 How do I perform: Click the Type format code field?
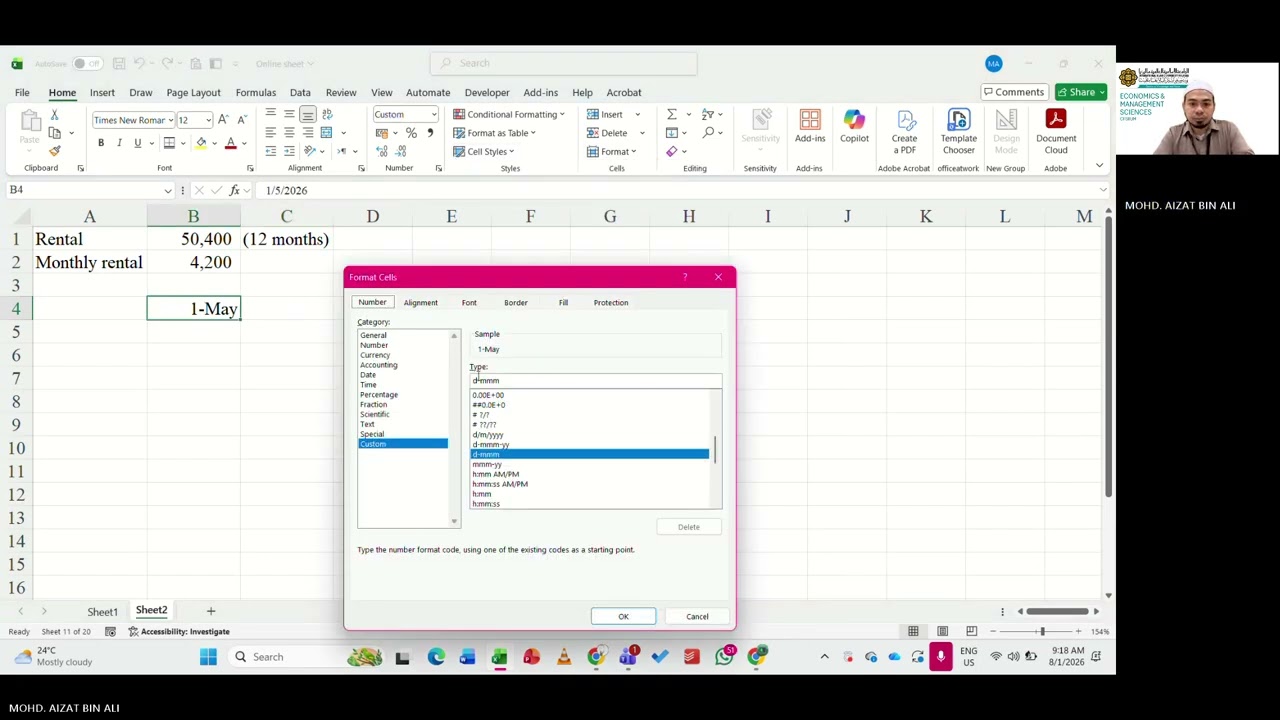(595, 380)
